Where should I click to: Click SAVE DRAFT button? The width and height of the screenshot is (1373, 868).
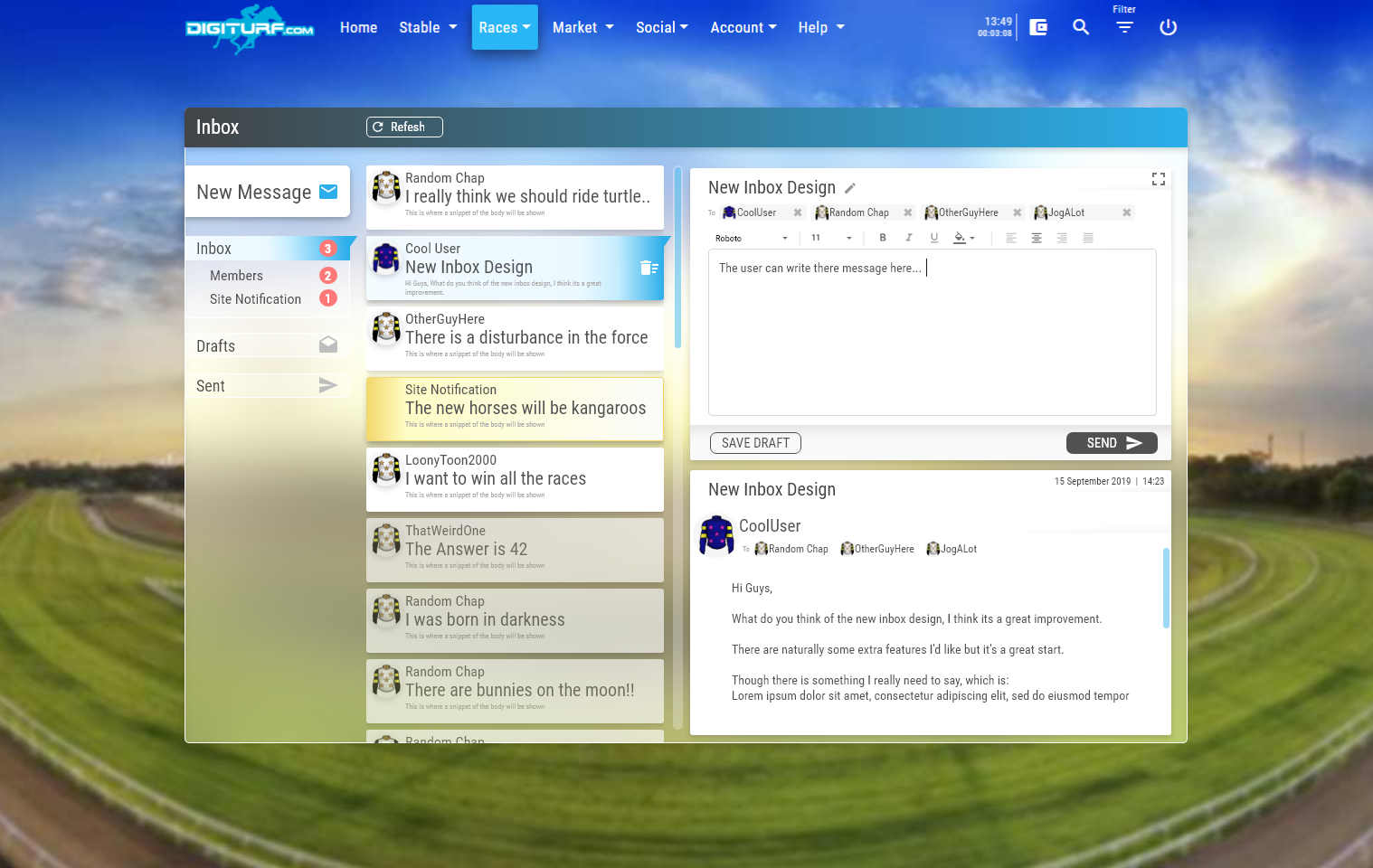(755, 443)
